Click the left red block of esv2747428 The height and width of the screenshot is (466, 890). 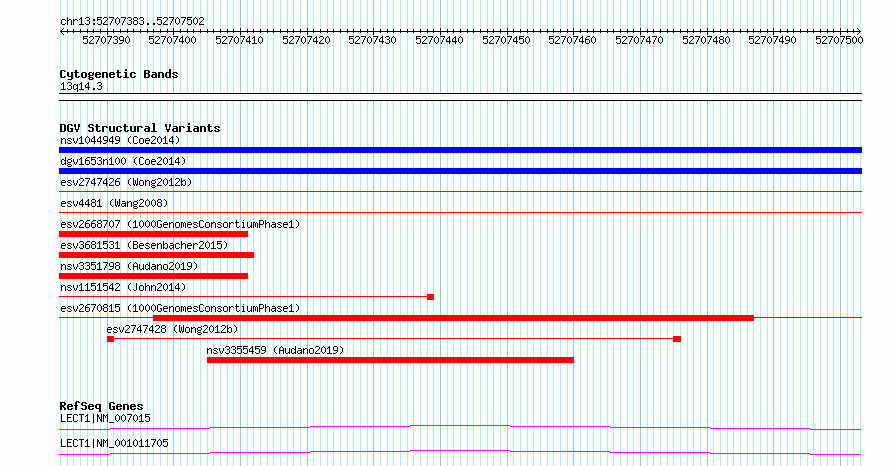pyautogui.click(x=111, y=339)
